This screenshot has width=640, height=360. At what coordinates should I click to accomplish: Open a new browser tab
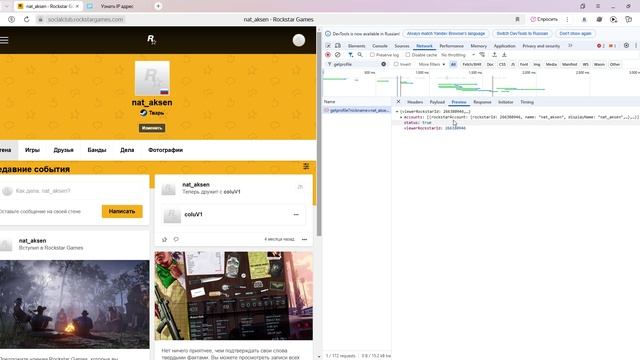click(158, 6)
